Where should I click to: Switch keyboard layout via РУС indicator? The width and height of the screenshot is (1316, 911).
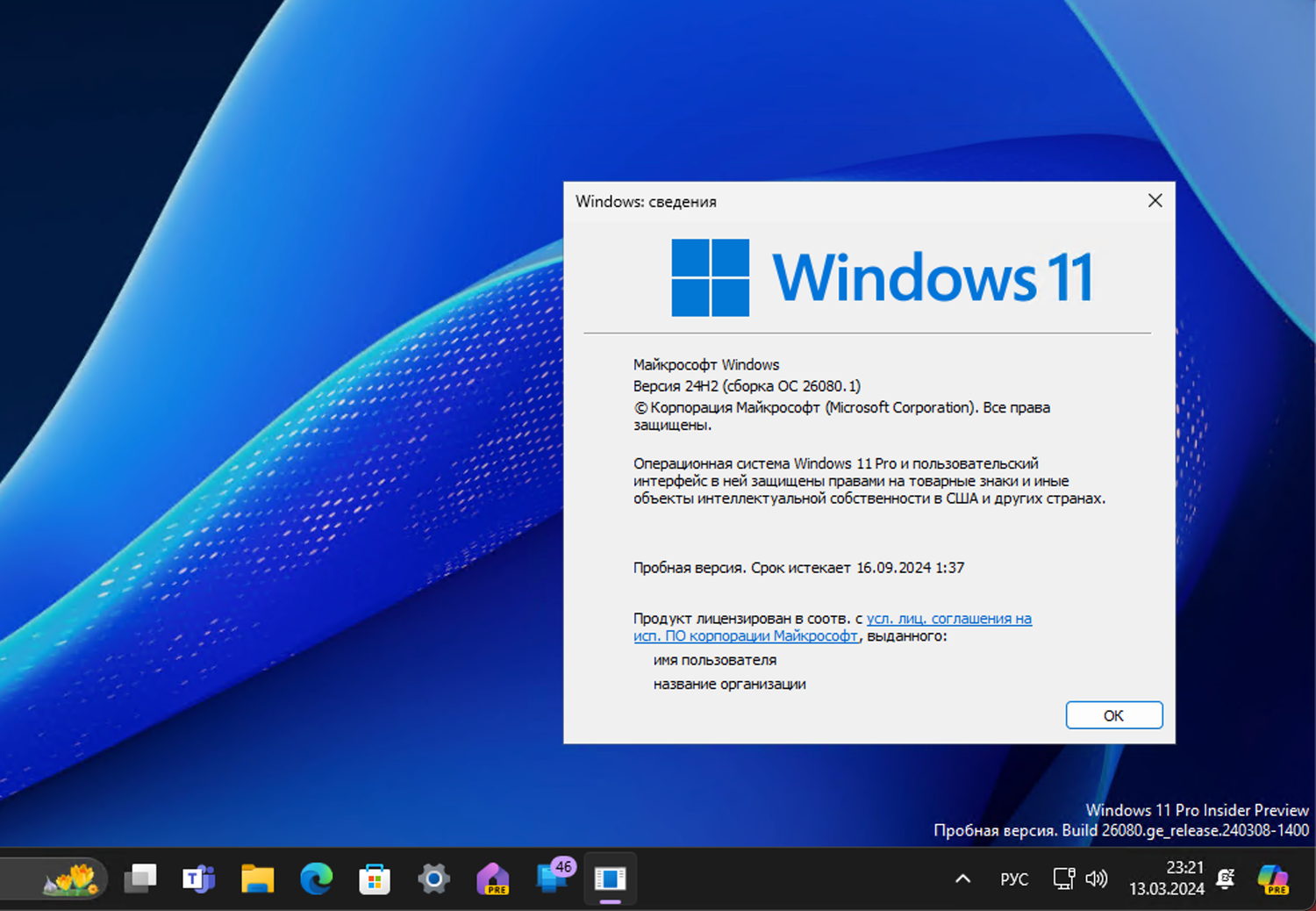point(1014,879)
